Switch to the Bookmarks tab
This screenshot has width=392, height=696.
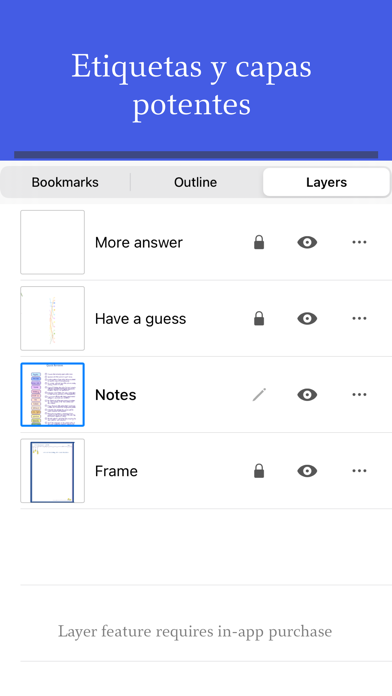tap(65, 182)
